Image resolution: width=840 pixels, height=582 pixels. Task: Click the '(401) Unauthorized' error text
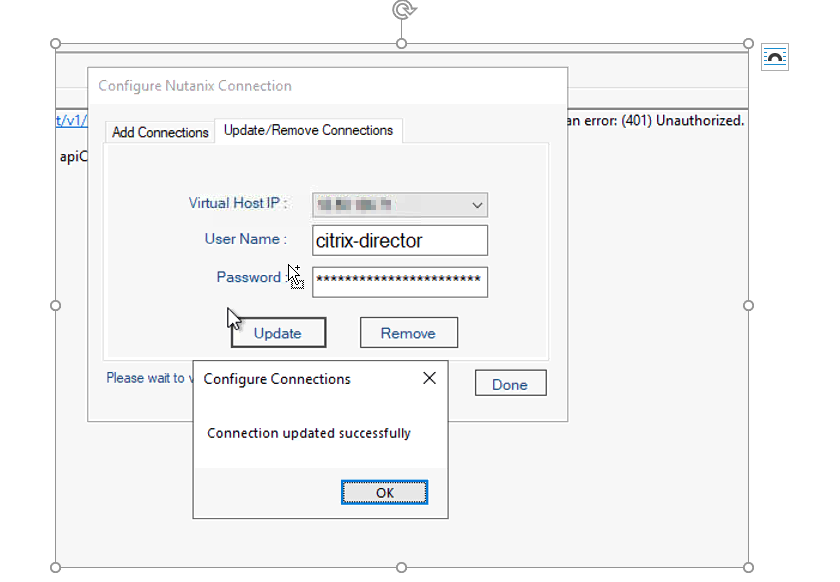tap(682, 121)
